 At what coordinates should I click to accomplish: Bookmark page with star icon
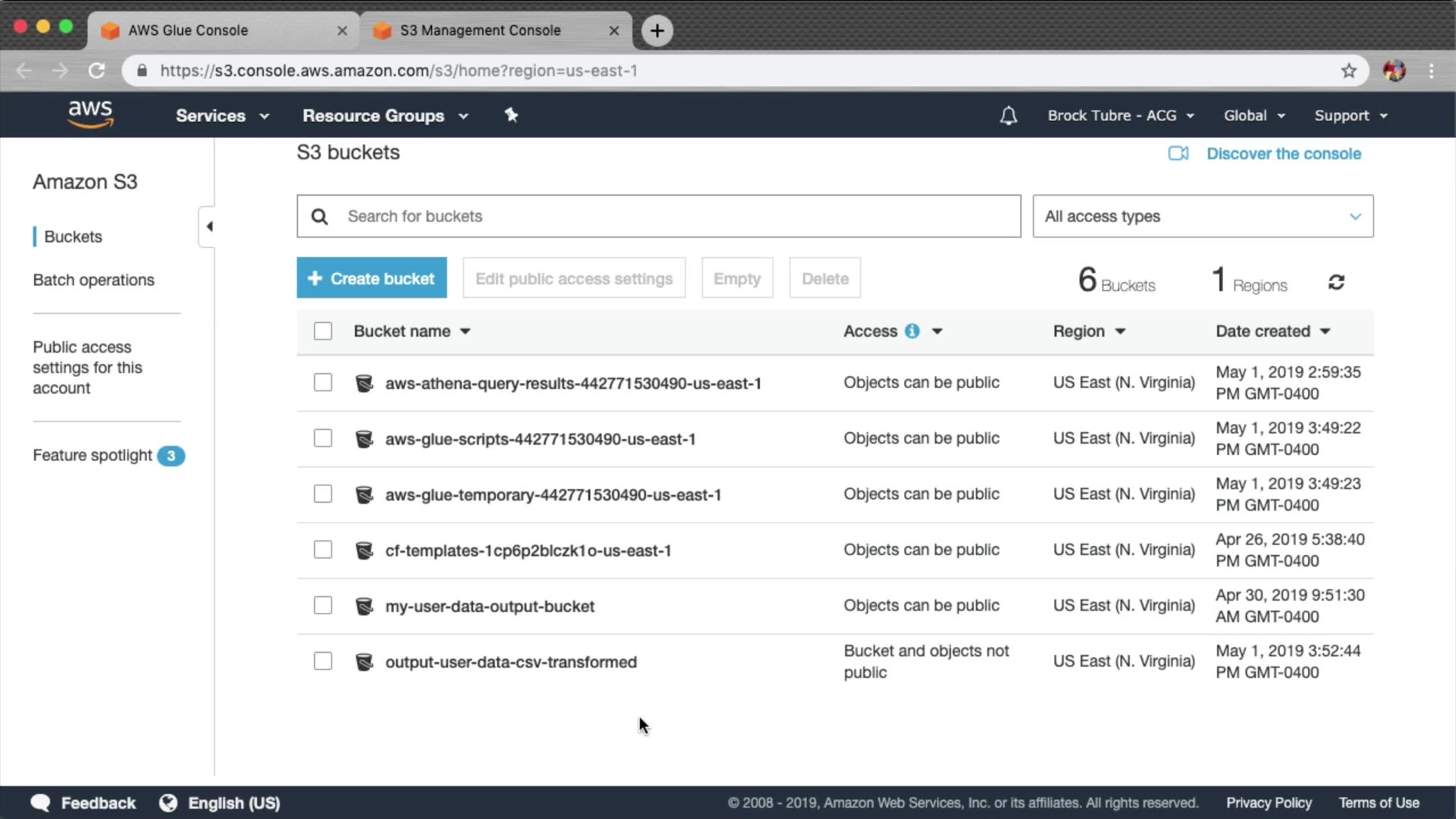point(1348,71)
